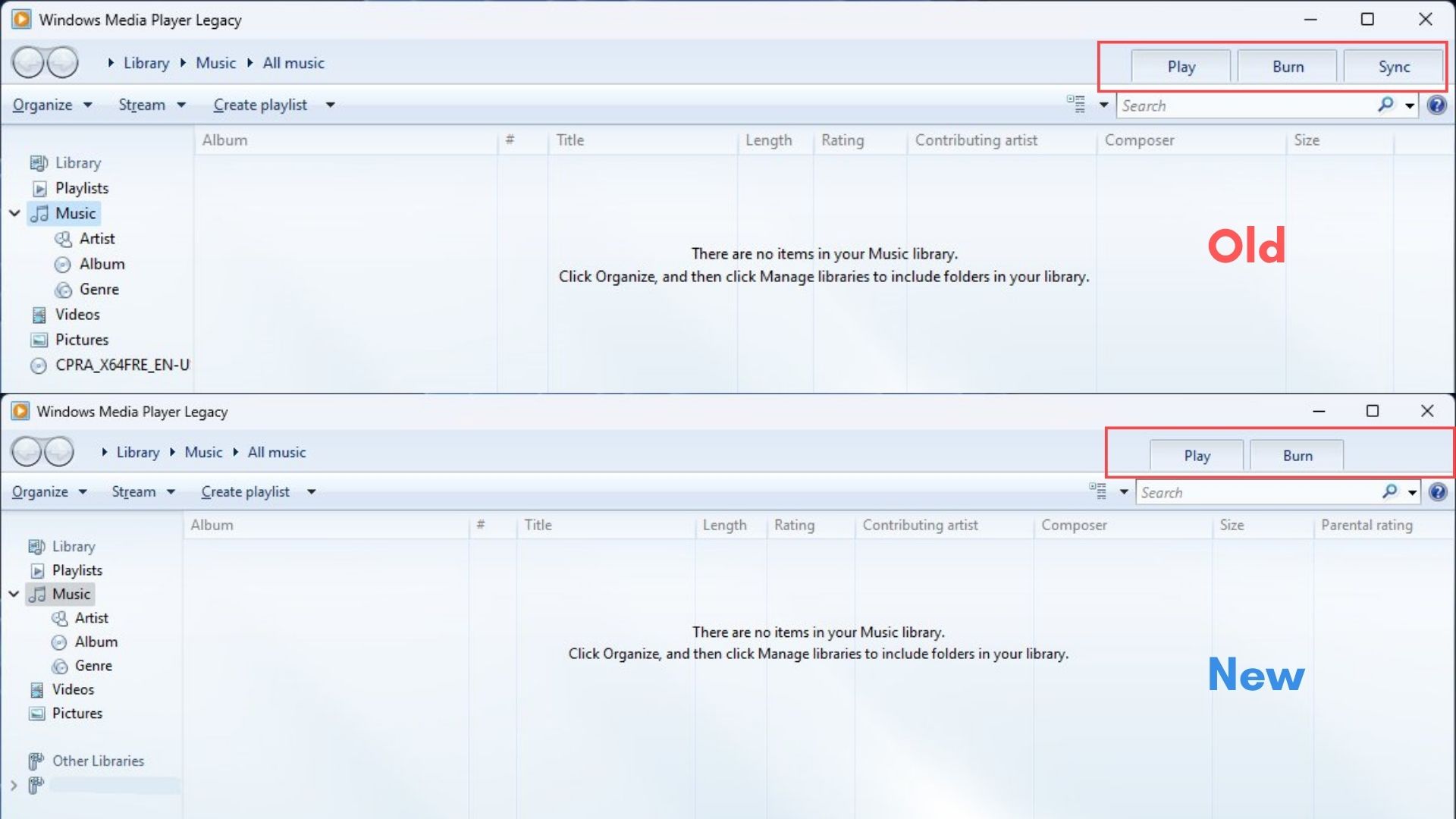1456x819 pixels.
Task: Switch to the Play tab in the top window
Action: tap(1181, 67)
